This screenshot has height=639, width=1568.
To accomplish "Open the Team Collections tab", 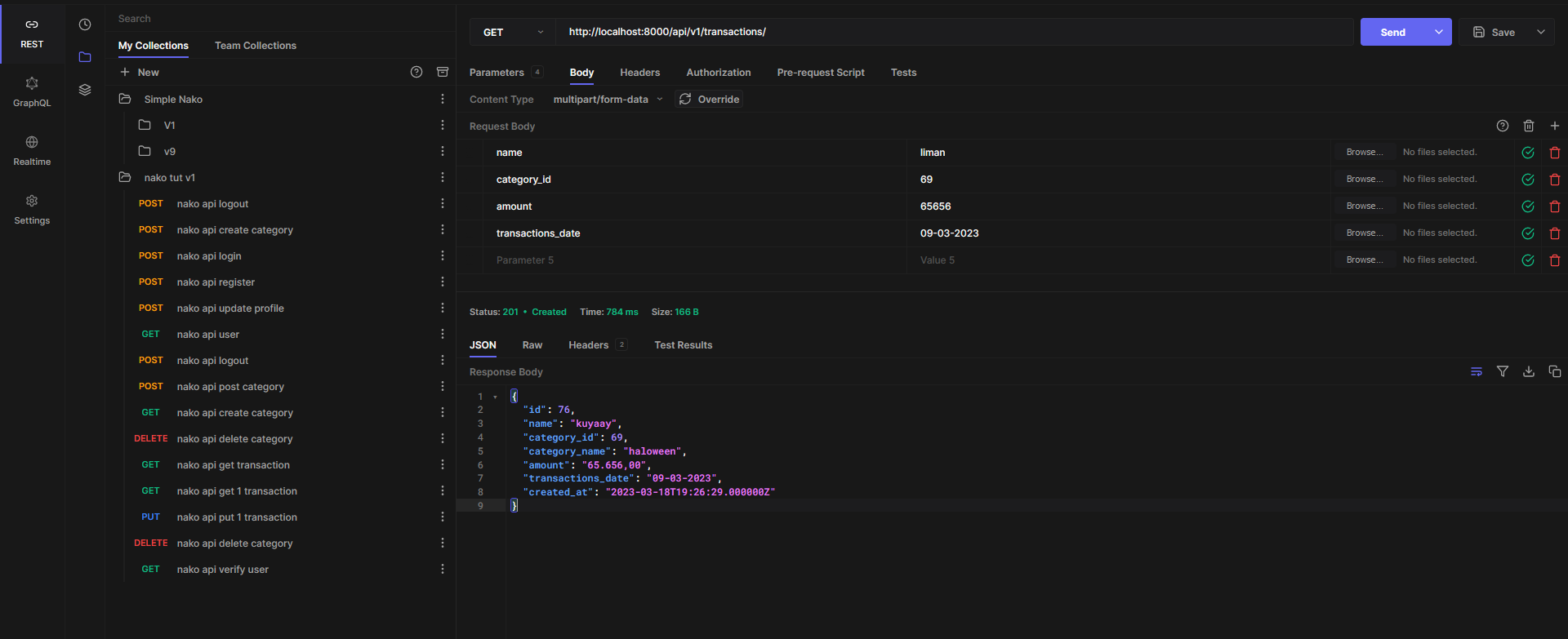I will (255, 46).
